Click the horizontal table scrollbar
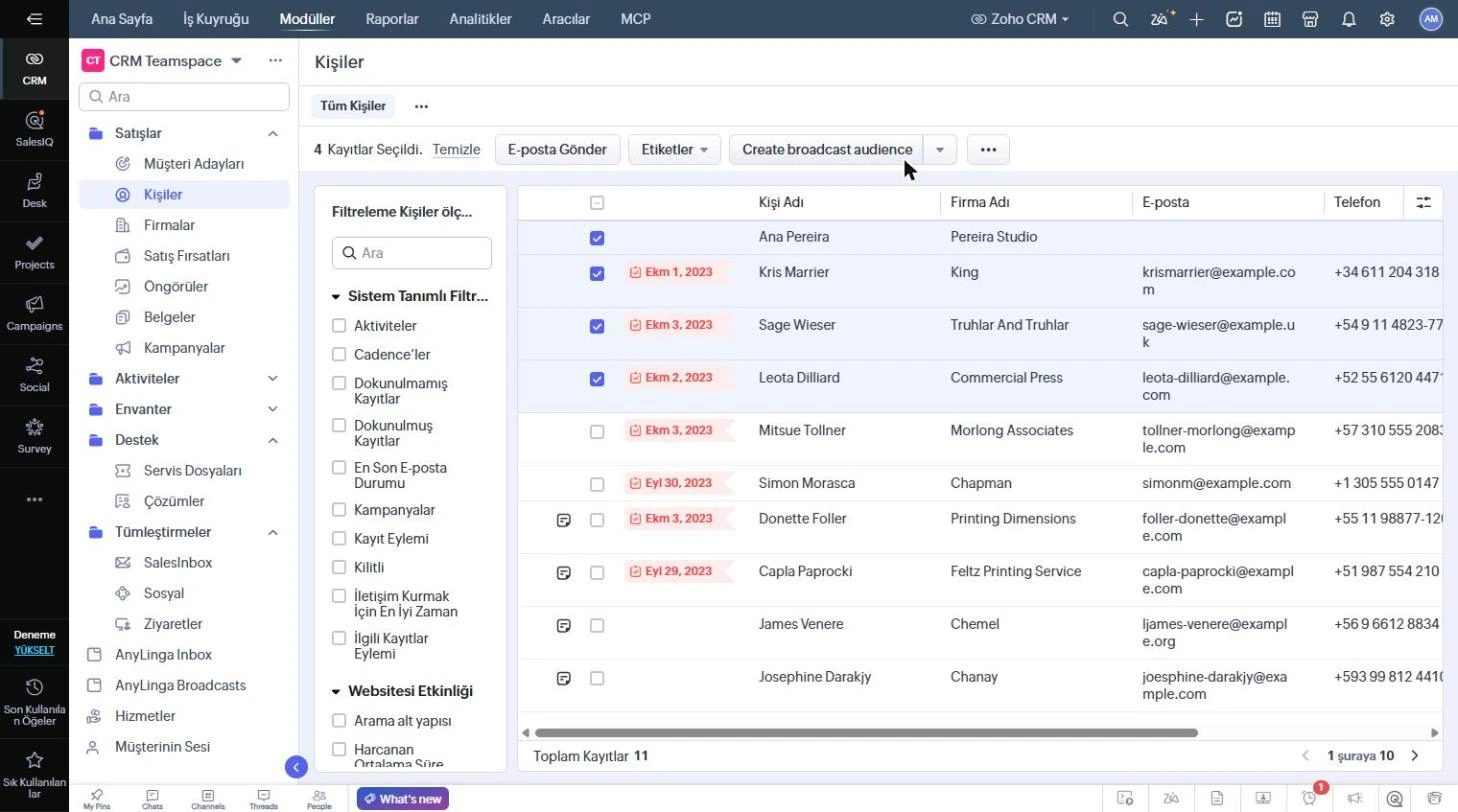1458x812 pixels. pos(866,733)
